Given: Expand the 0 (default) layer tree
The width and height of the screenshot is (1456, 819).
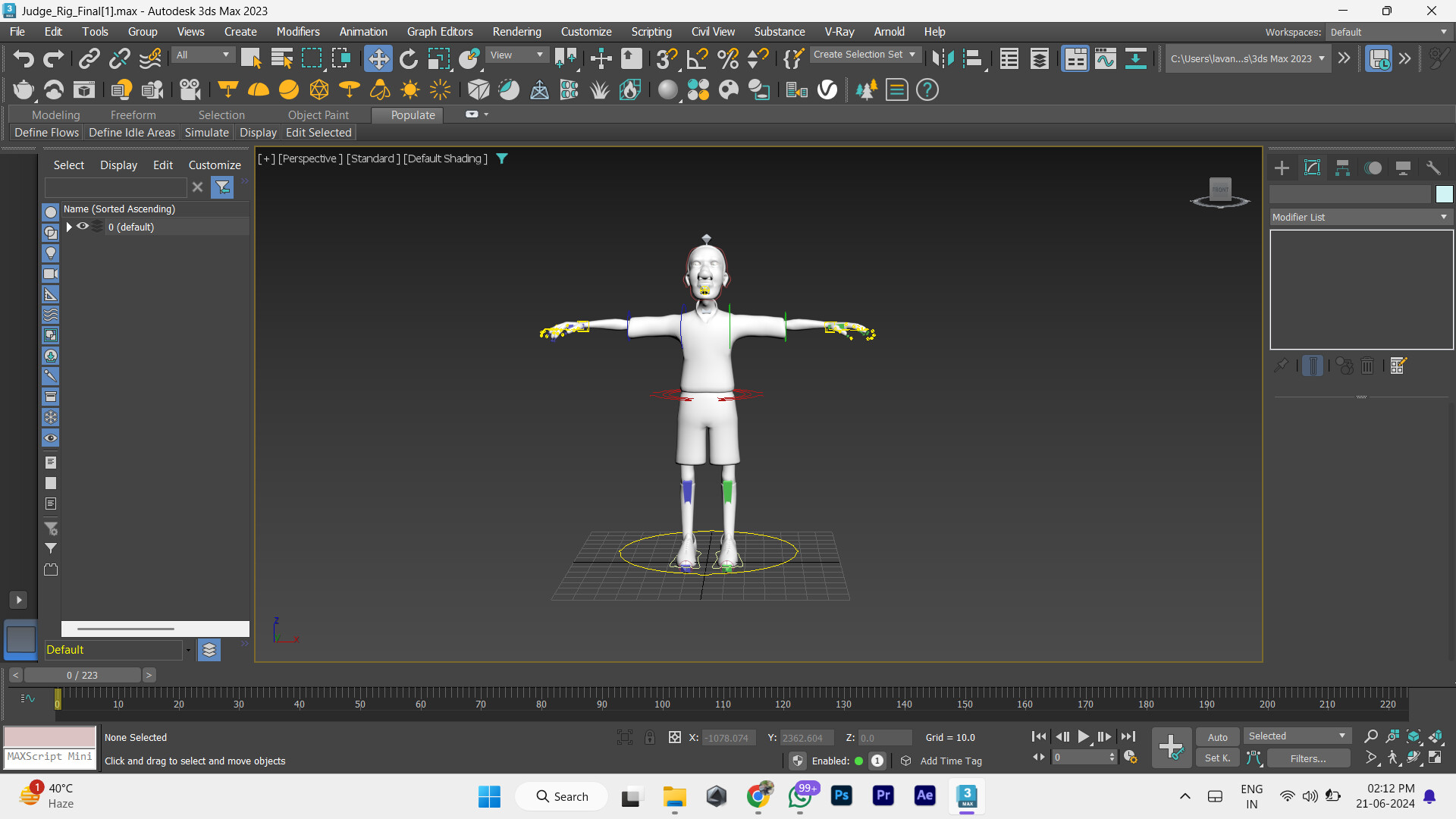Looking at the screenshot, I should pos(69,227).
